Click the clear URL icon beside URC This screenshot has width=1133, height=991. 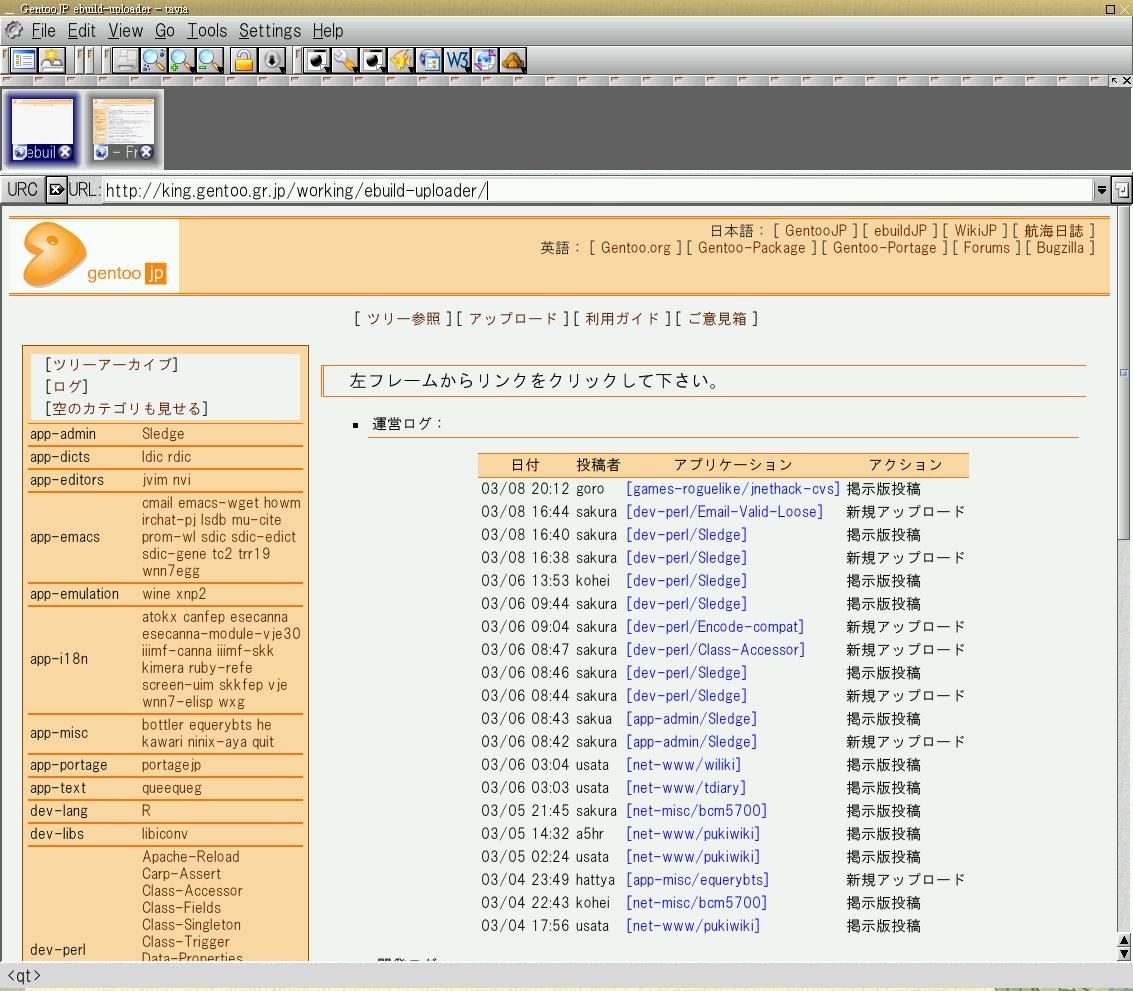pyautogui.click(x=56, y=190)
